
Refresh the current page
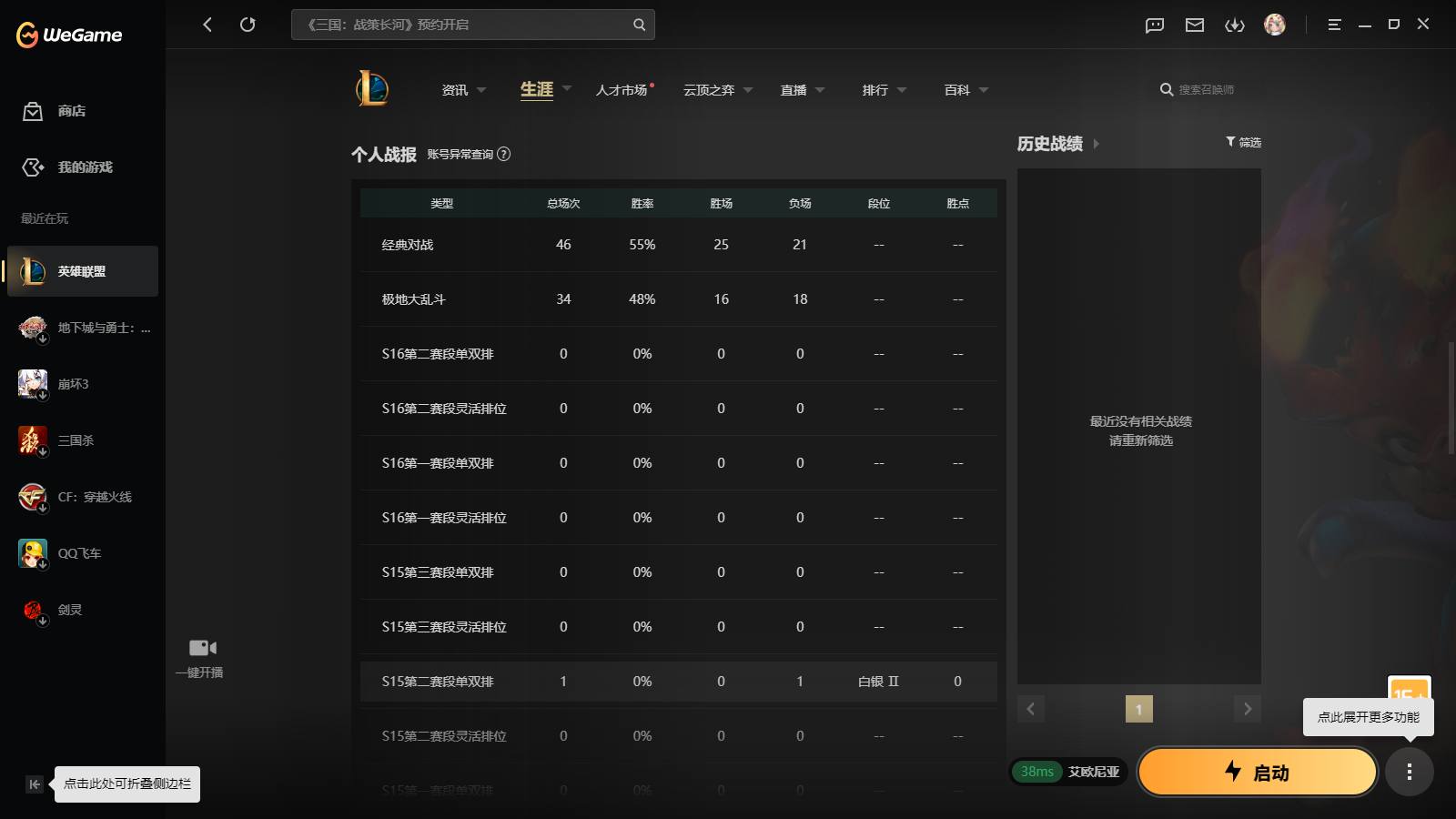pyautogui.click(x=248, y=25)
